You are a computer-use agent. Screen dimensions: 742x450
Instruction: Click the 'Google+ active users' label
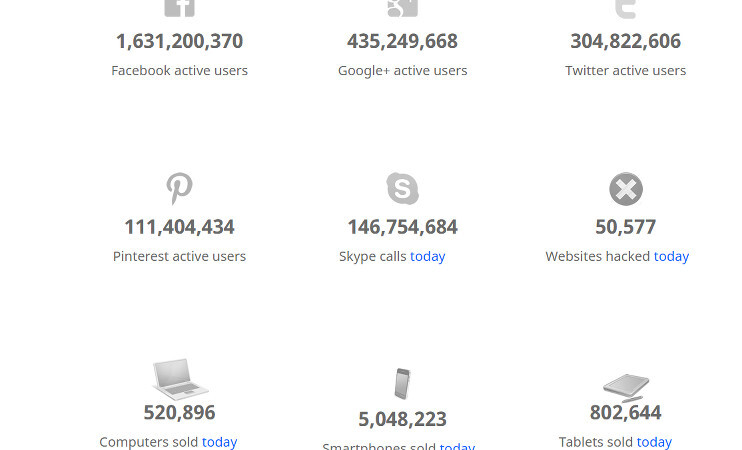click(x=403, y=71)
